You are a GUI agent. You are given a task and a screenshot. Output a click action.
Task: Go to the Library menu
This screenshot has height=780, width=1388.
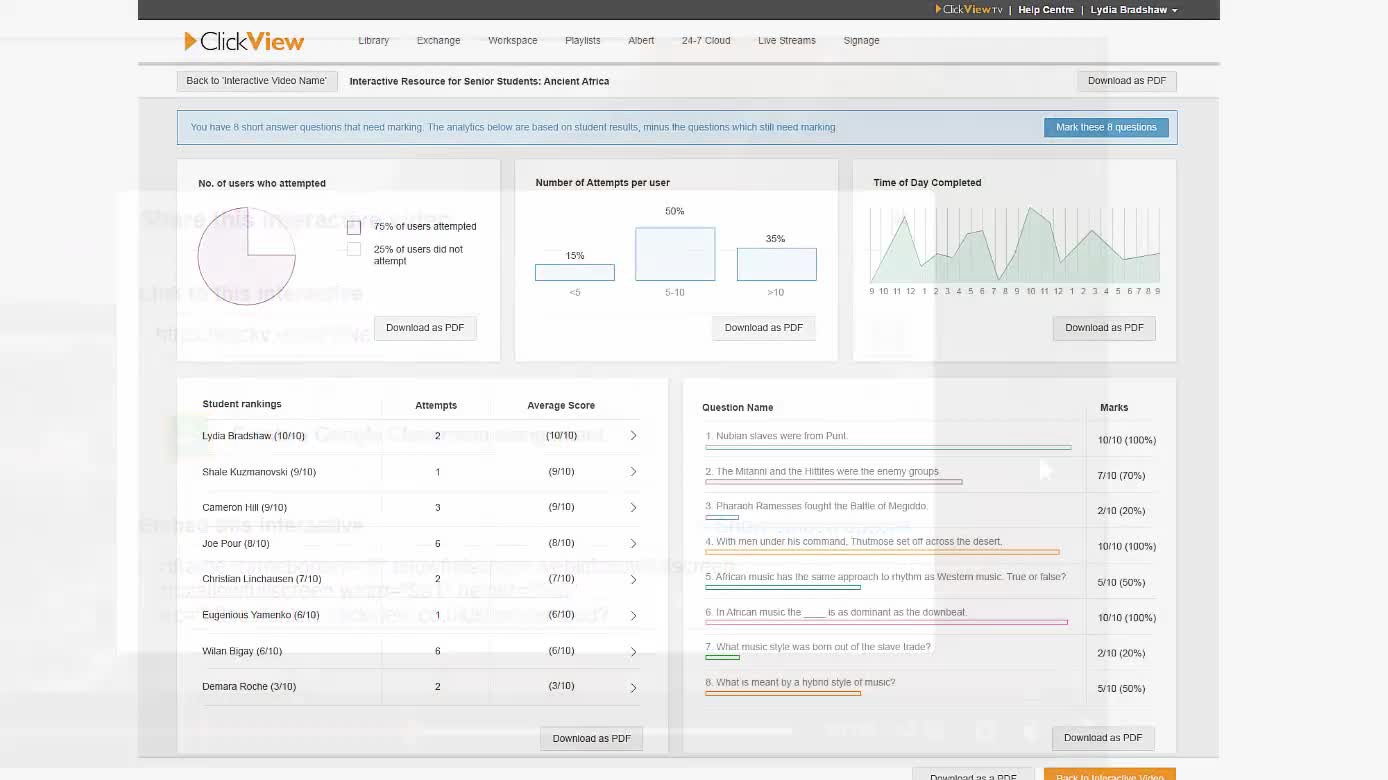[373, 41]
